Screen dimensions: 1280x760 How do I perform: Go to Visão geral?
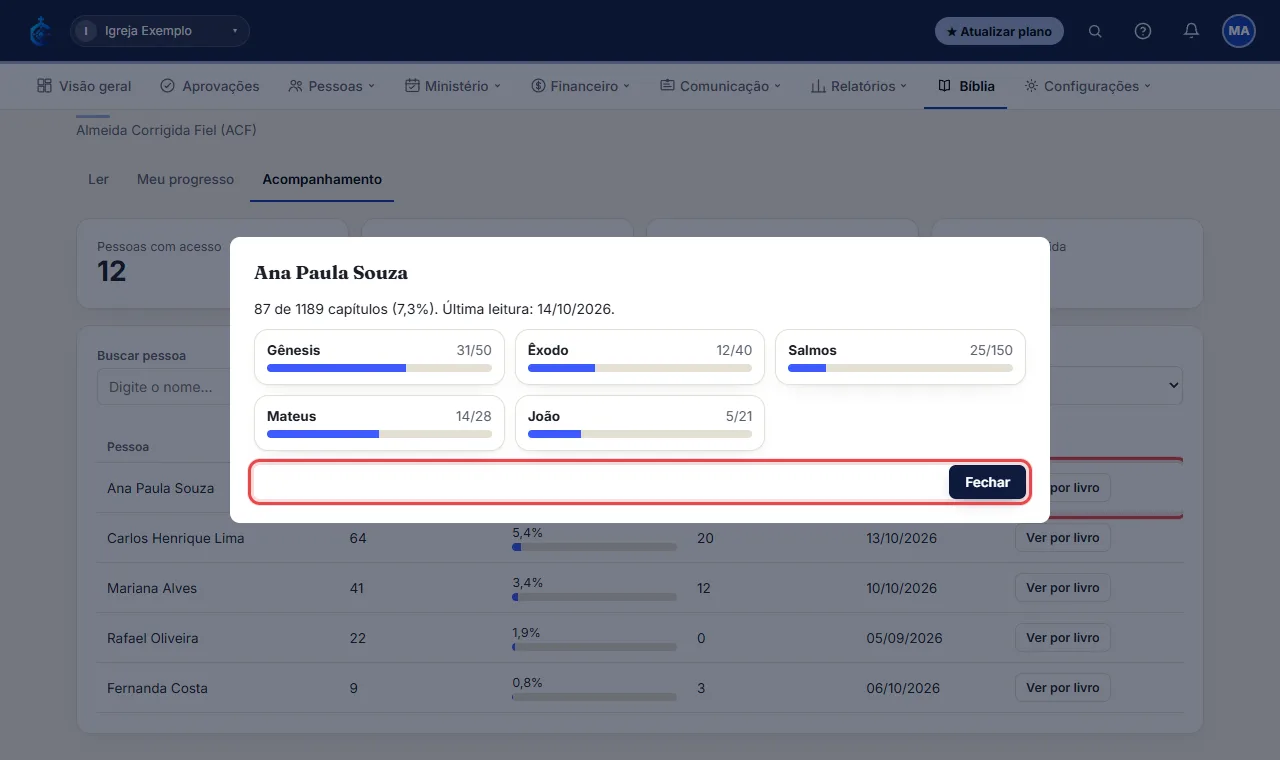click(x=84, y=86)
